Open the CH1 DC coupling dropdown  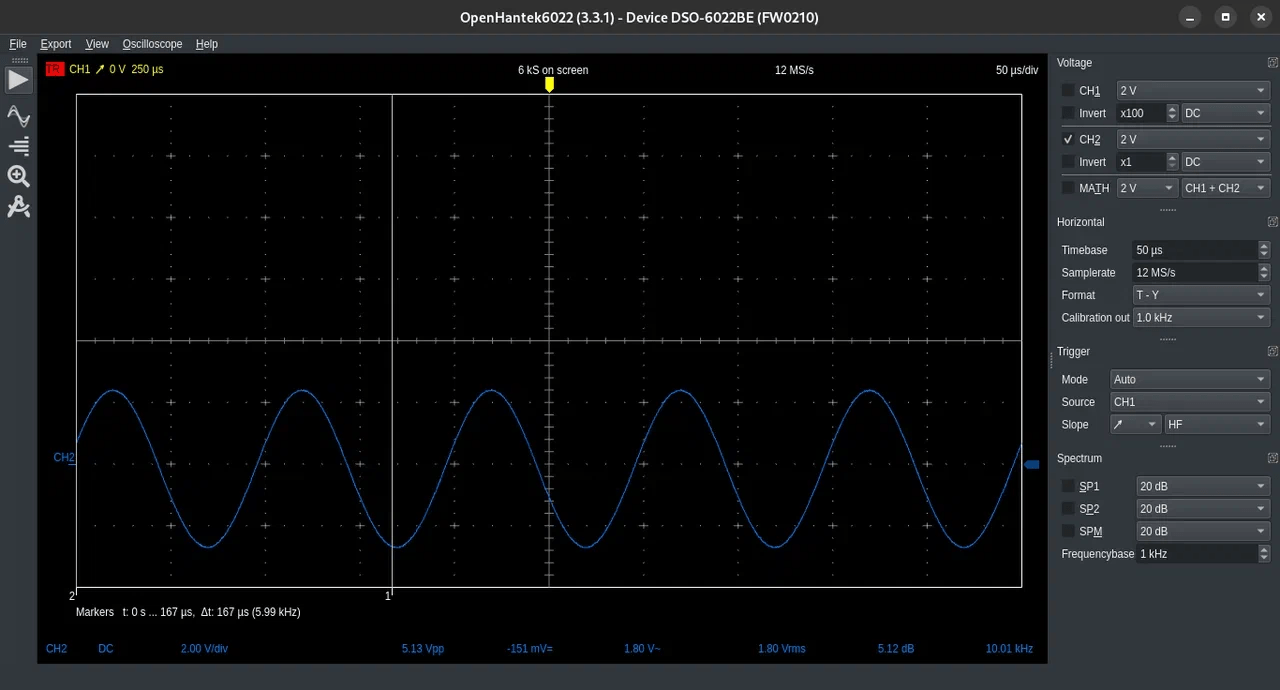(x=1225, y=113)
